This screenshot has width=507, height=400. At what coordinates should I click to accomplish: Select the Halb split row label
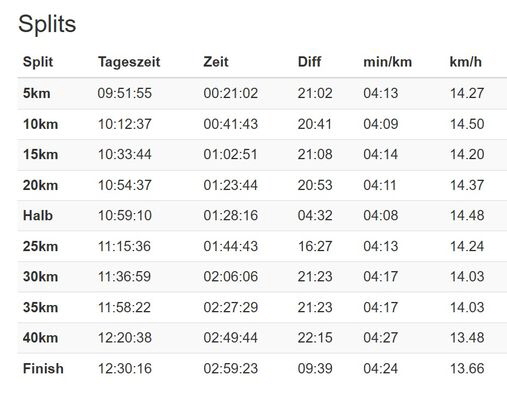click(x=38, y=216)
